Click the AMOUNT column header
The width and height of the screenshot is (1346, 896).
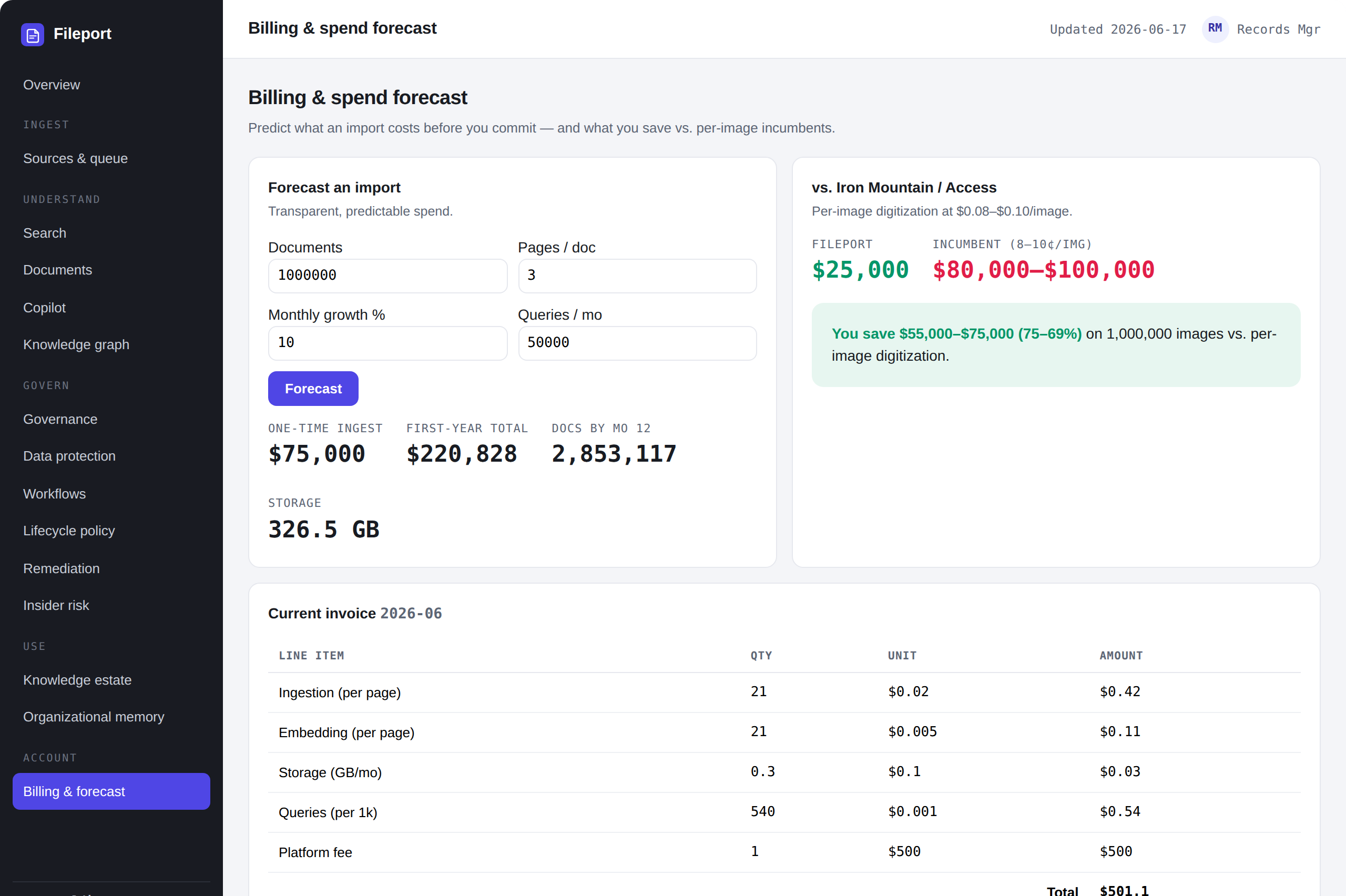(x=1121, y=656)
